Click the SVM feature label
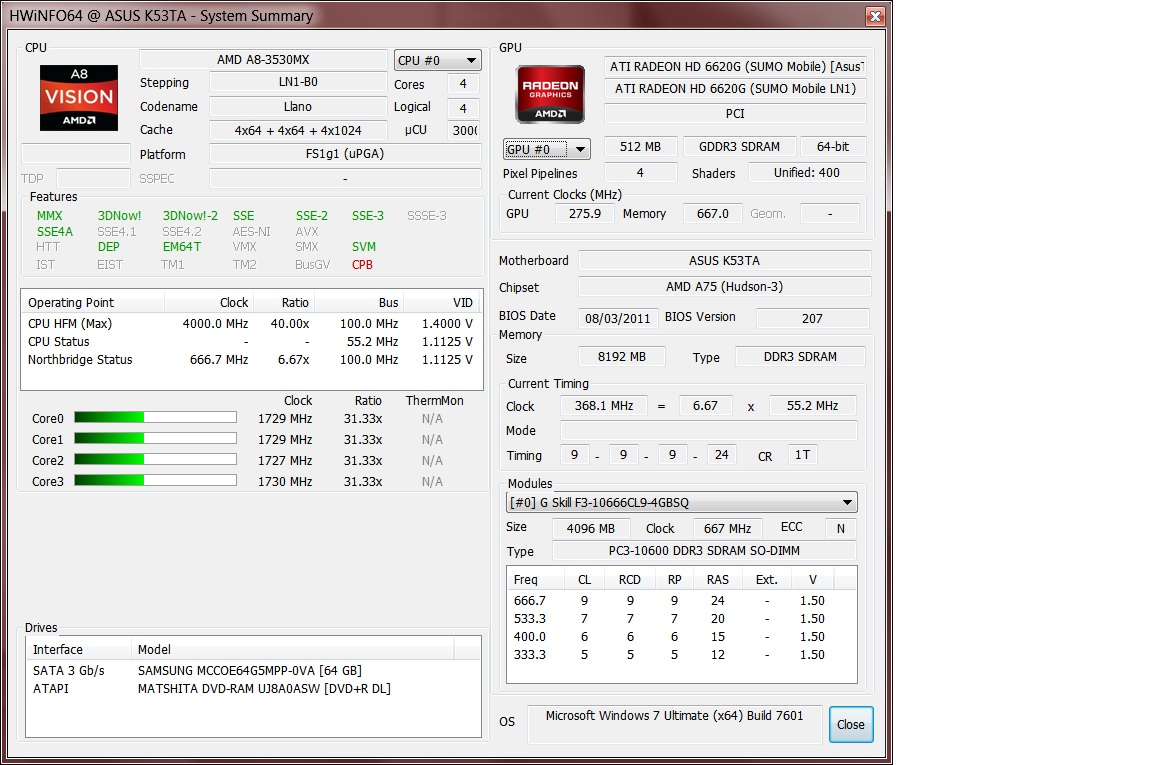Viewport: 1152px width, 765px height. (x=364, y=247)
